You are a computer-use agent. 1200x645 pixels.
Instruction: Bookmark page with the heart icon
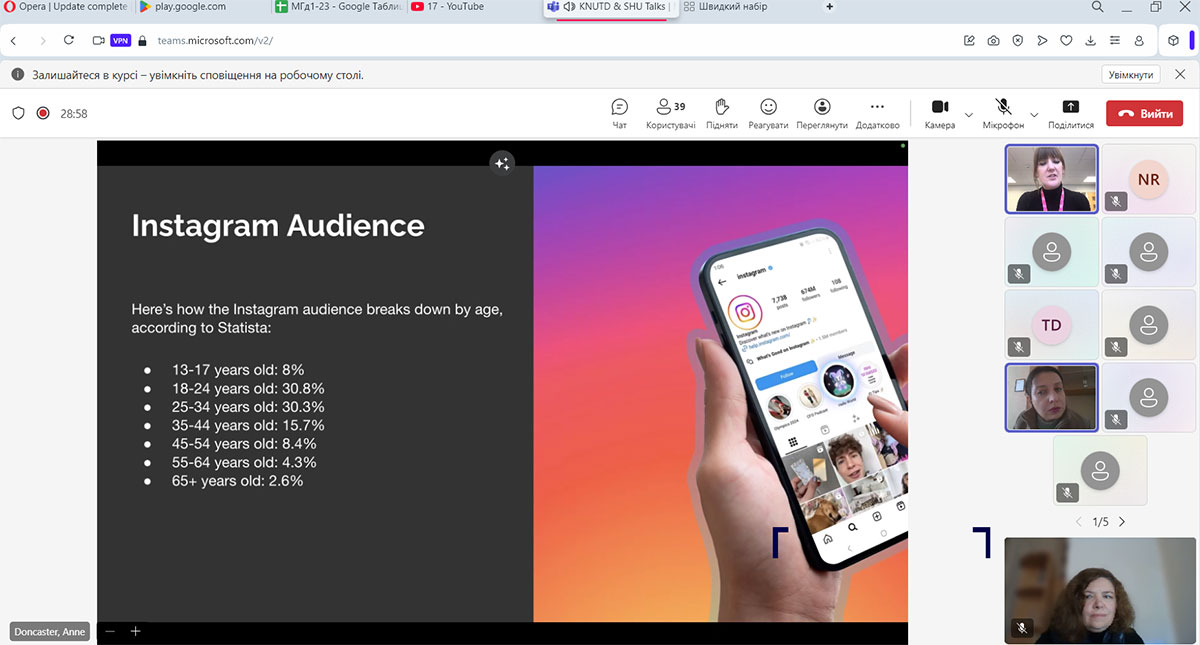click(x=1066, y=41)
